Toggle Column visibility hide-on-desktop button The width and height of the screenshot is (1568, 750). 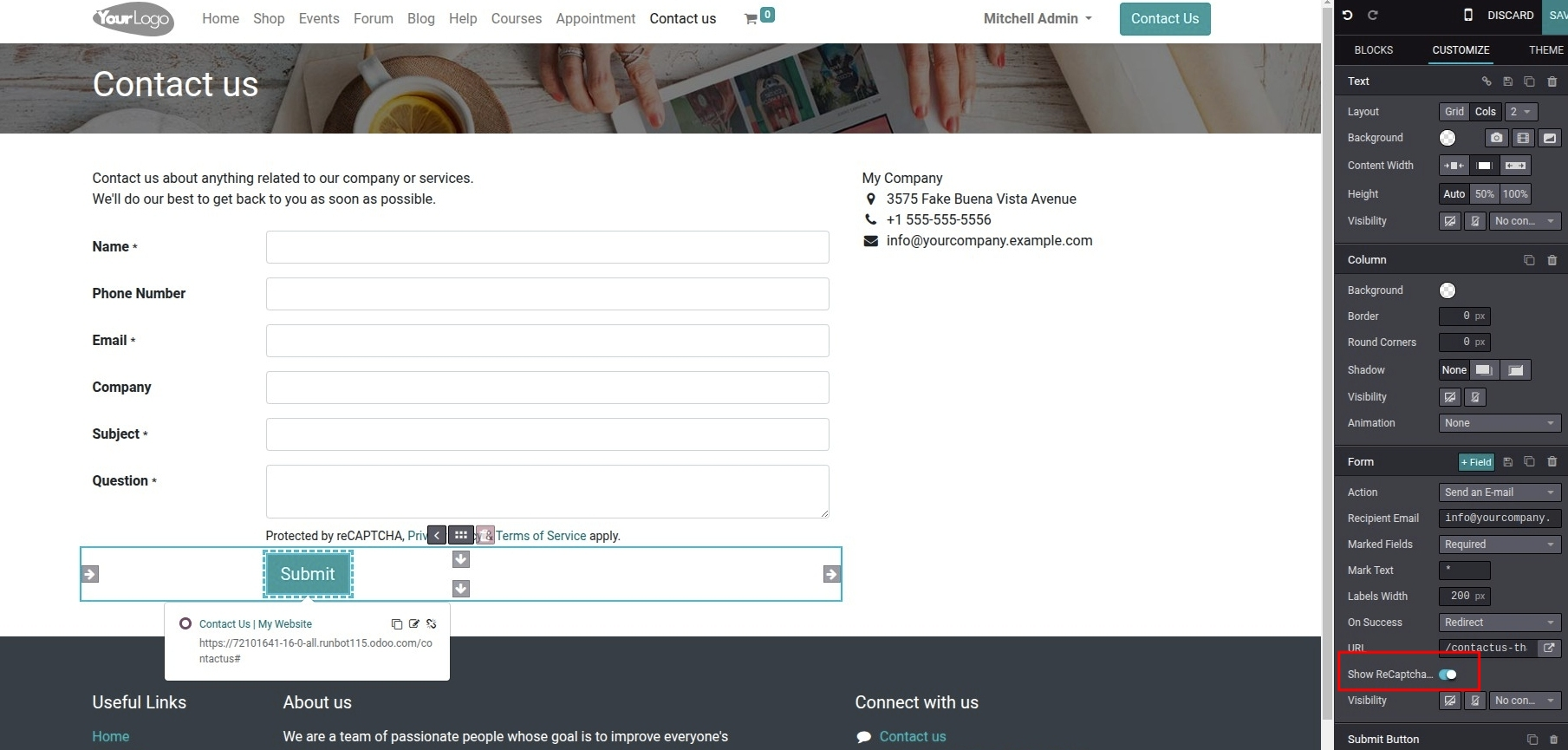point(1450,397)
